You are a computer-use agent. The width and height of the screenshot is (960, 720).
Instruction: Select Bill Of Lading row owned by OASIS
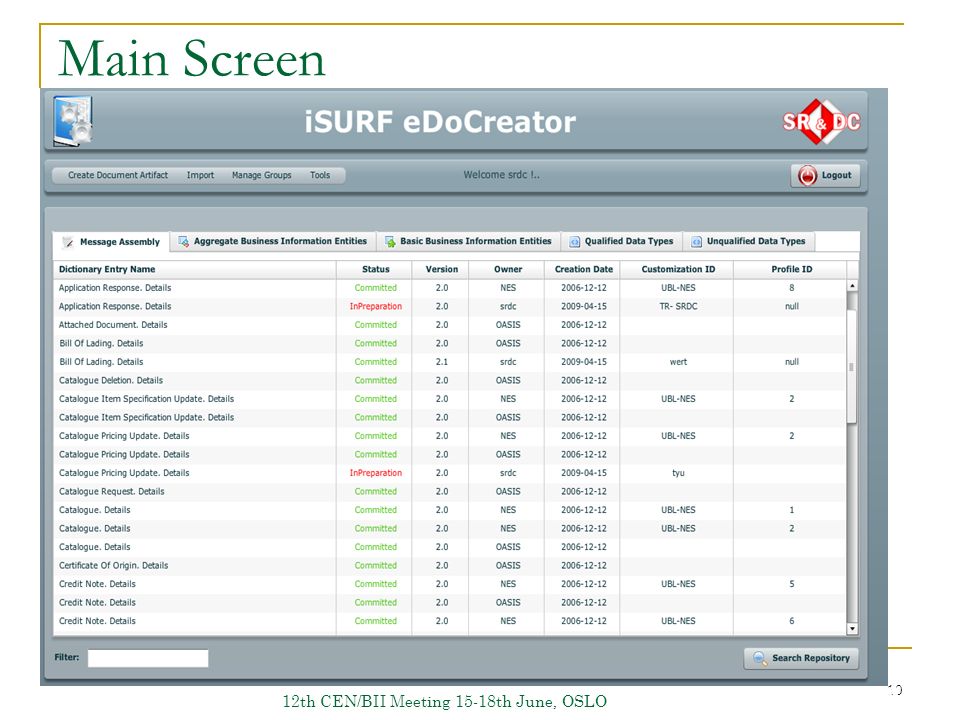[450, 343]
